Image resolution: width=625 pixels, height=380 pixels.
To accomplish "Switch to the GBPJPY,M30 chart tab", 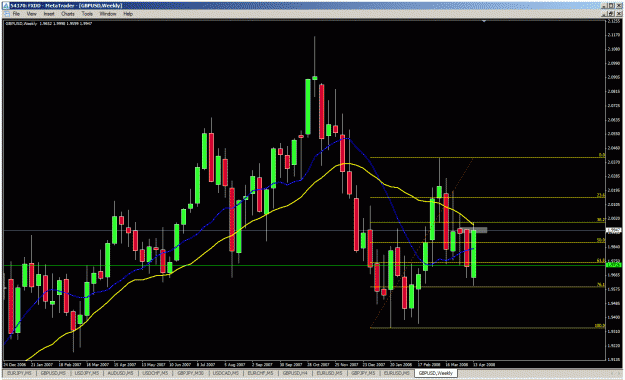I will (191, 373).
